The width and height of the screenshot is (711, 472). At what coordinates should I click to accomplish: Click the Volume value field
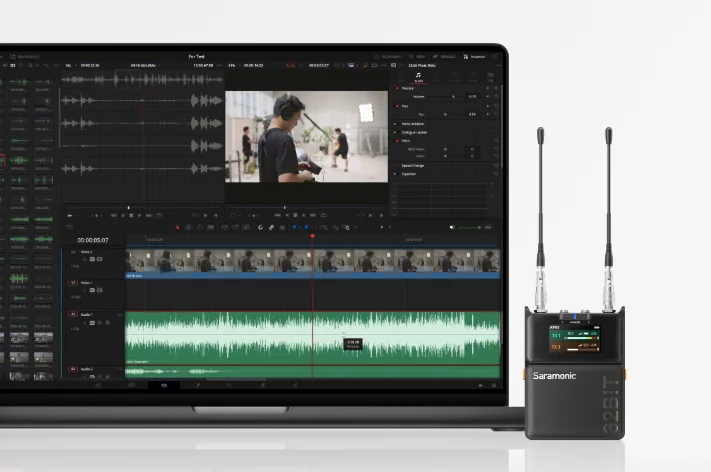[x=472, y=97]
